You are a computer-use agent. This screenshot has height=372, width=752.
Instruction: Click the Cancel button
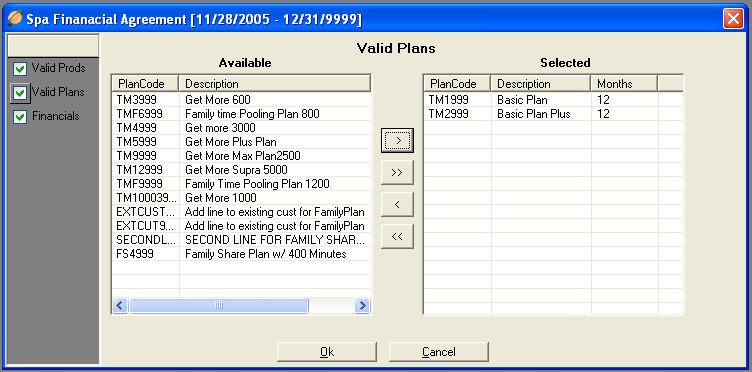tap(438, 352)
